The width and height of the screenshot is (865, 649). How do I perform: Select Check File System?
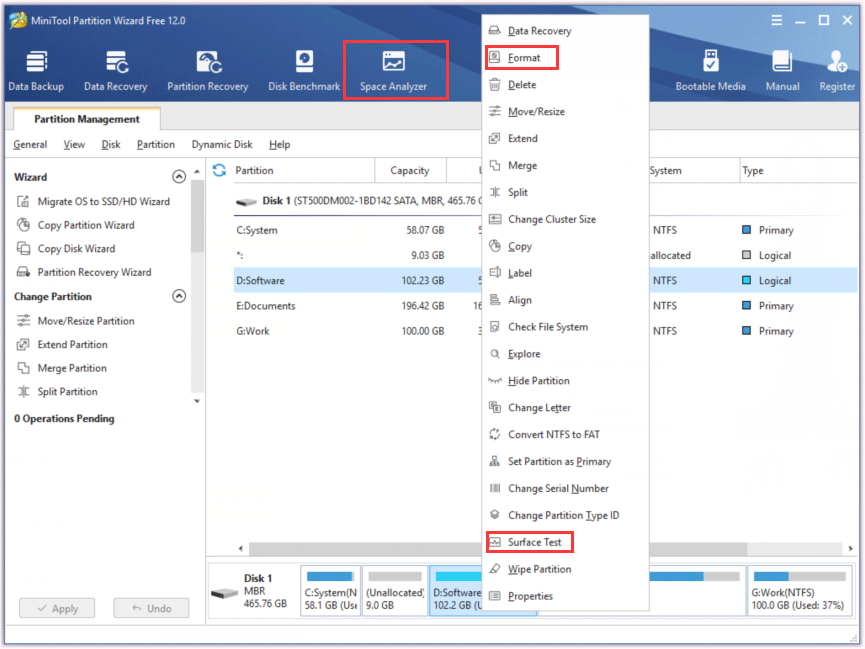(565, 327)
